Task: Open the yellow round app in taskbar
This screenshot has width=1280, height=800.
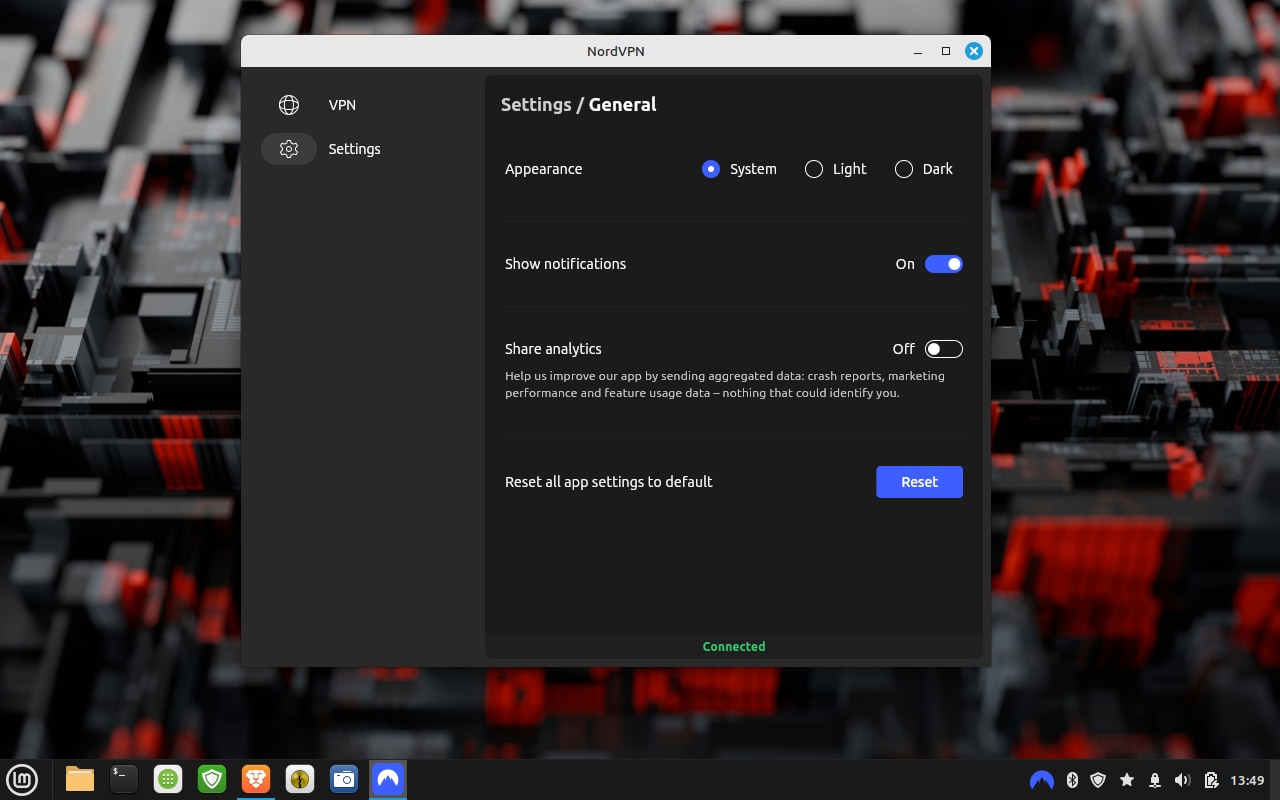Action: (300, 779)
